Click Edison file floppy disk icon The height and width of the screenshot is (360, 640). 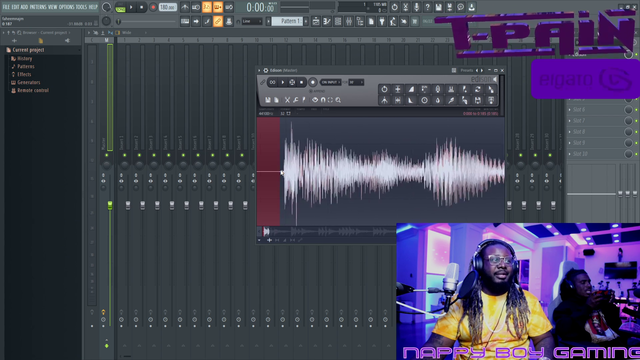pyautogui.click(x=267, y=100)
